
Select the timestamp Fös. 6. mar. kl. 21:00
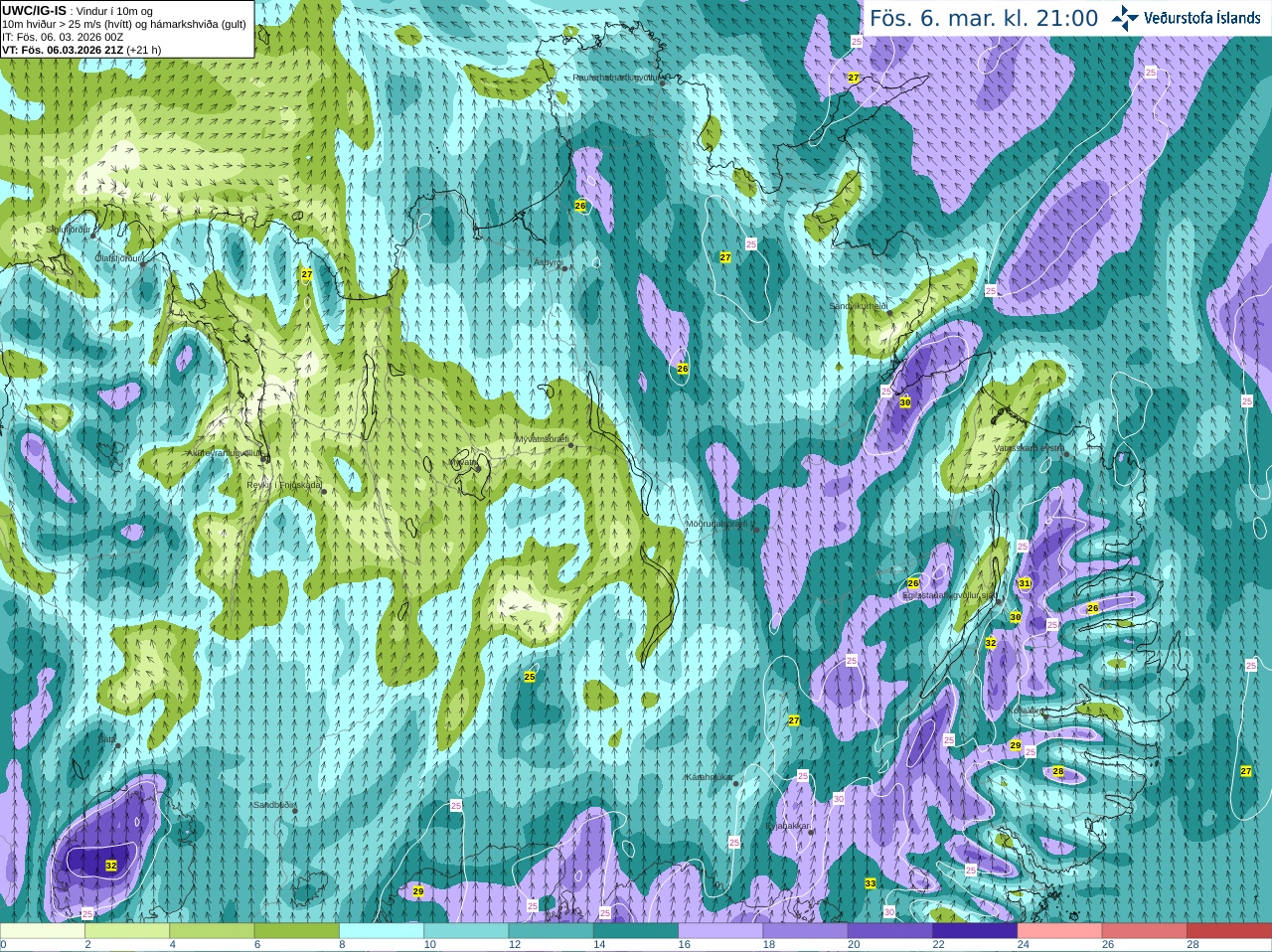pyautogui.click(x=984, y=18)
